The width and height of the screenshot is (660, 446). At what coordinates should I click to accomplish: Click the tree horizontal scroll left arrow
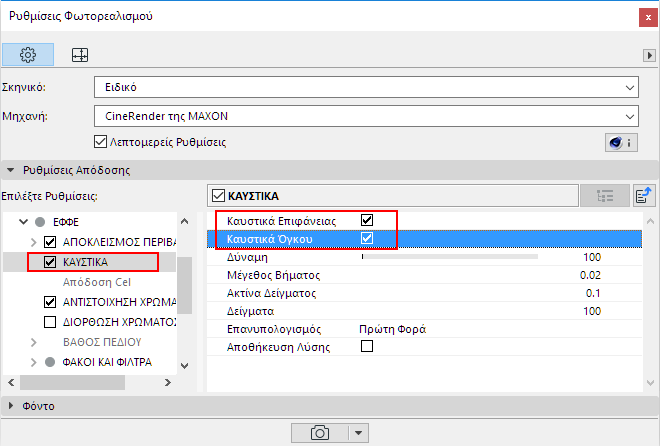point(11,382)
